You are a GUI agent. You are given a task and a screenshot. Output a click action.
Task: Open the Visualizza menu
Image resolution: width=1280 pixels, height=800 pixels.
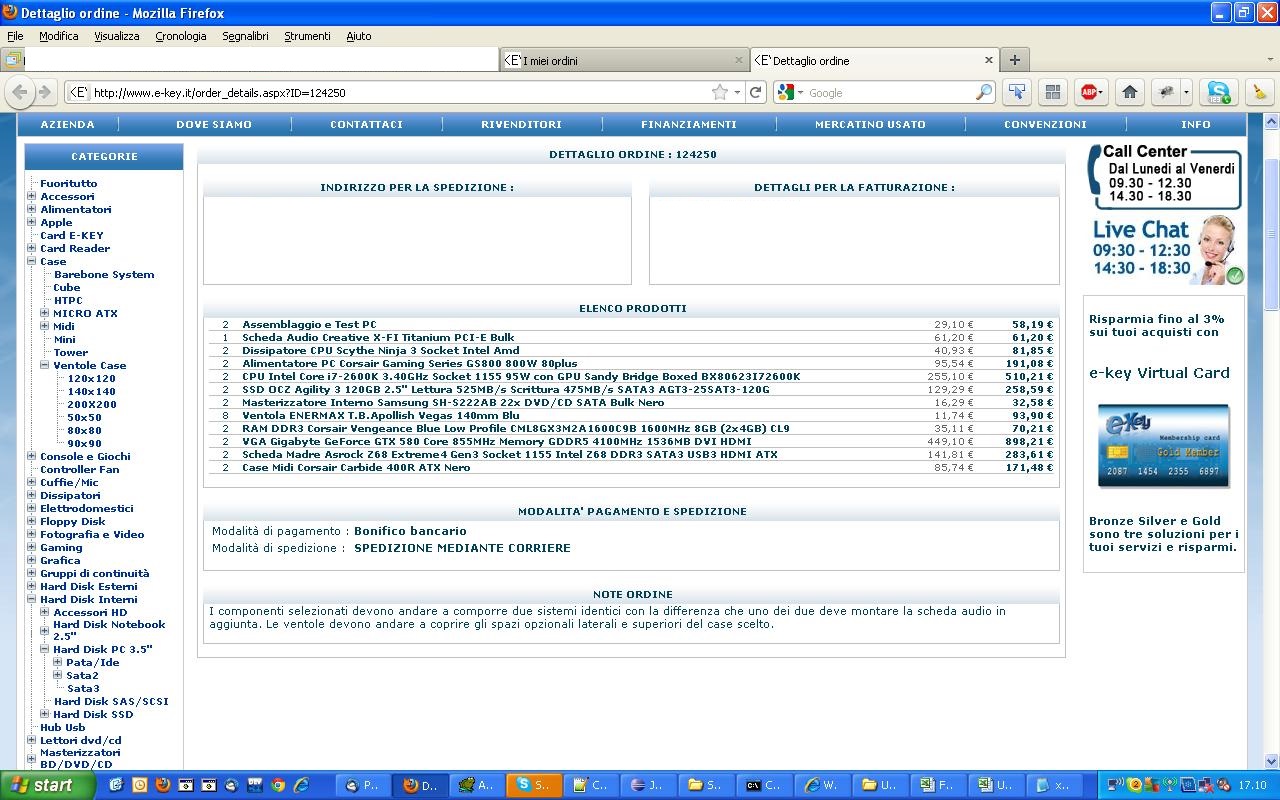(x=117, y=36)
